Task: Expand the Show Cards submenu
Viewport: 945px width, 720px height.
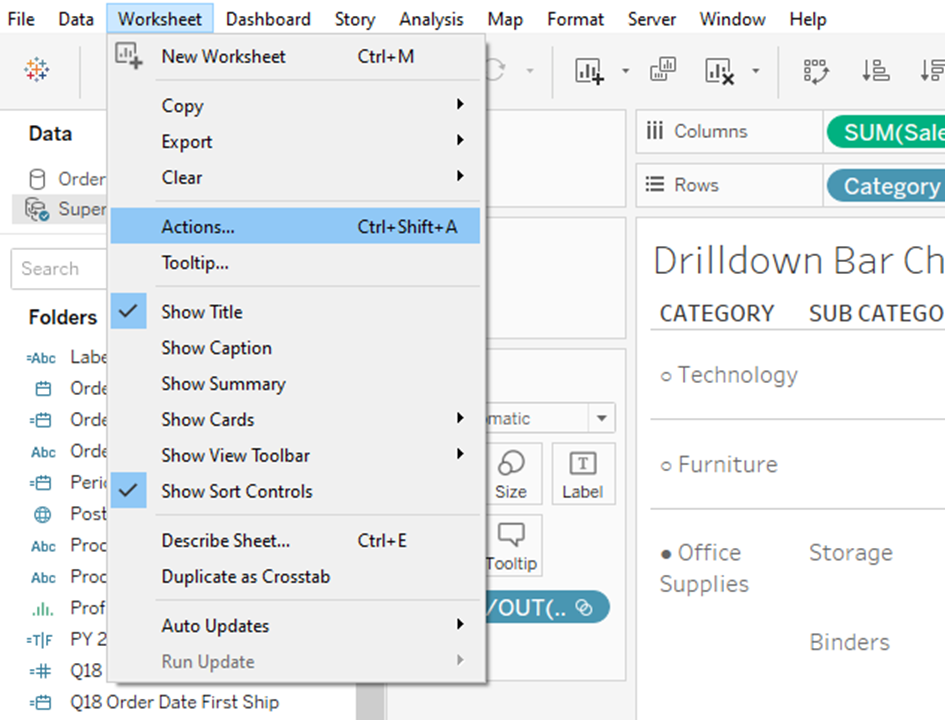Action: tap(295, 419)
